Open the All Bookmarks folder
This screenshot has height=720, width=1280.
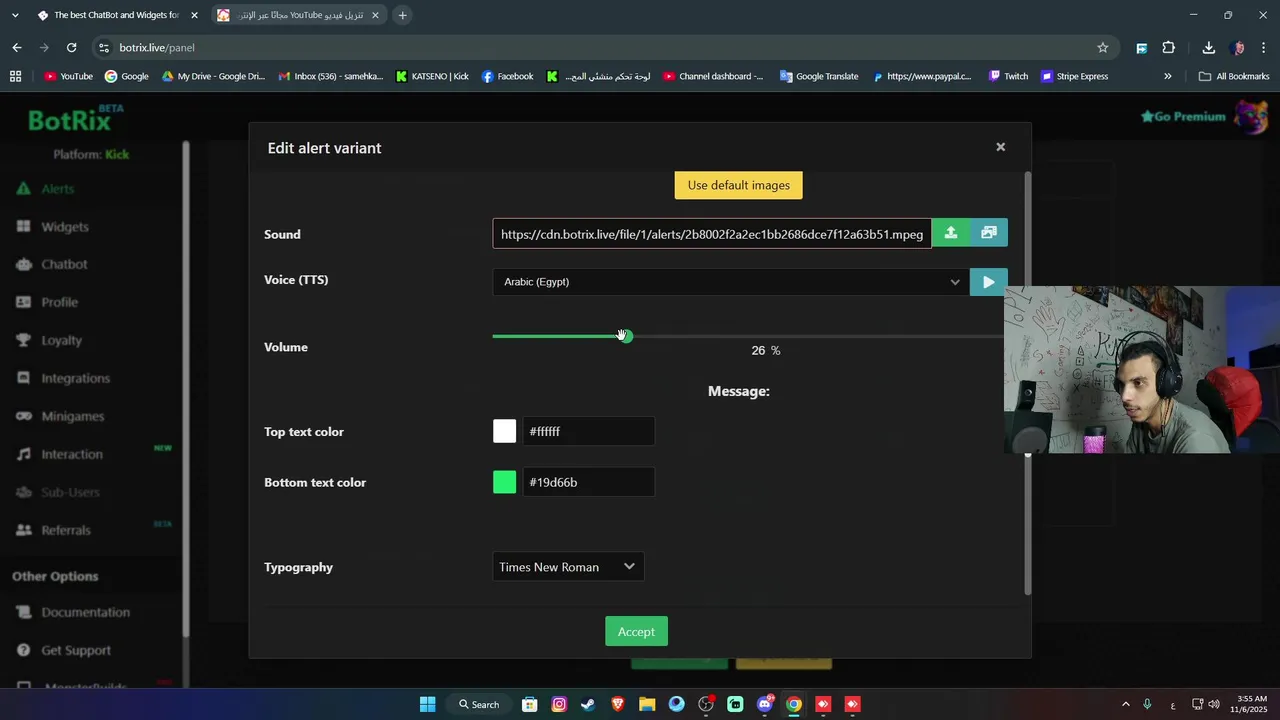pos(1234,76)
